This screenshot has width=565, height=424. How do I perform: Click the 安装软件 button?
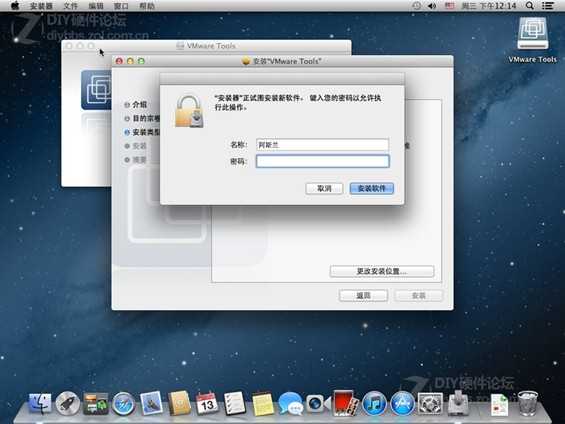372,188
